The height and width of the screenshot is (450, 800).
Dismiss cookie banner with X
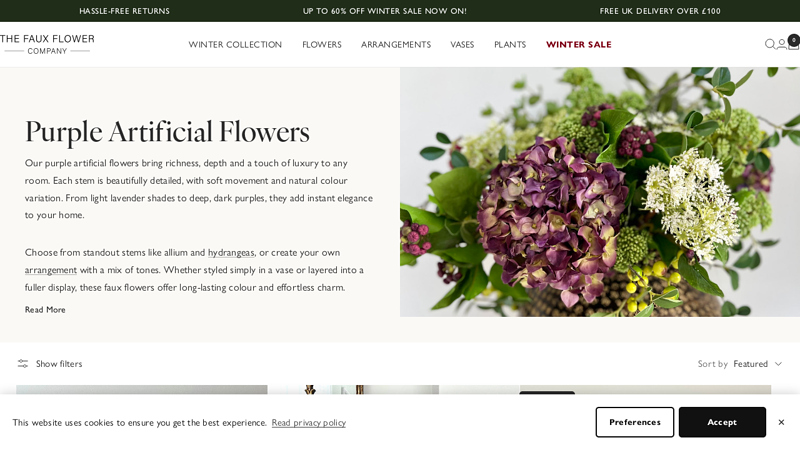click(781, 422)
